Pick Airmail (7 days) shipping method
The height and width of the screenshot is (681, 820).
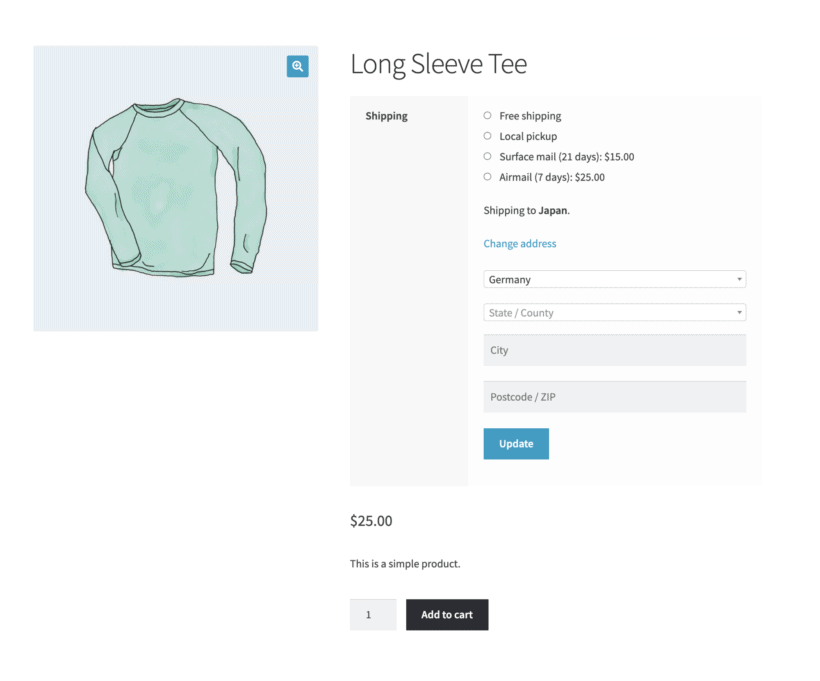(488, 177)
